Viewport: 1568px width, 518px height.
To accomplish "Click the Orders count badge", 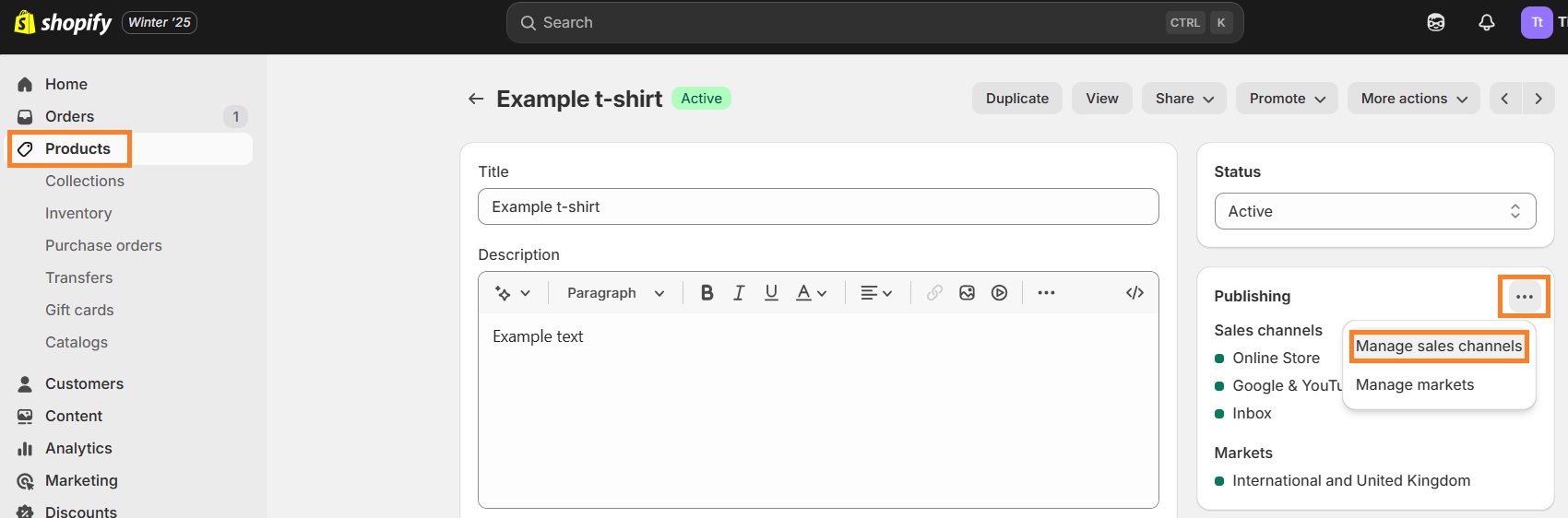I will 236,116.
